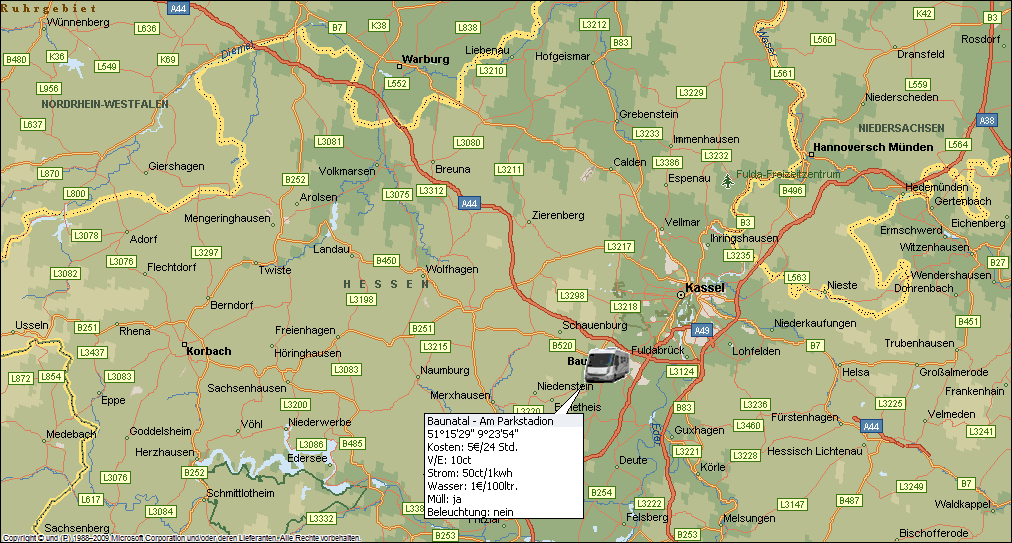Click the Hessisch Lichtenau label
The height and width of the screenshot is (543, 1012).
coord(815,451)
